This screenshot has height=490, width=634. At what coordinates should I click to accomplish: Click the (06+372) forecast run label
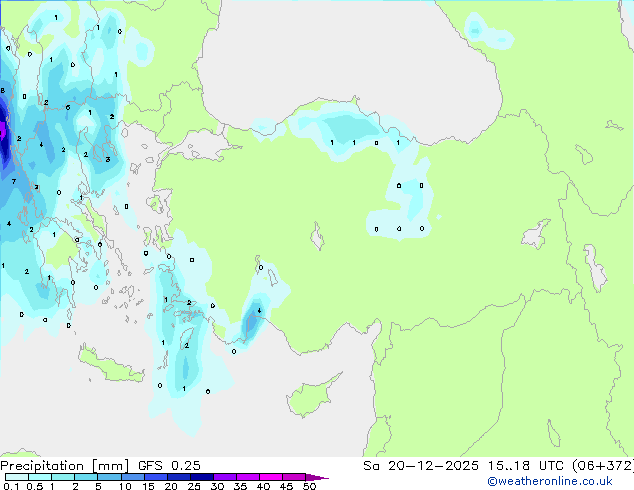point(596,466)
